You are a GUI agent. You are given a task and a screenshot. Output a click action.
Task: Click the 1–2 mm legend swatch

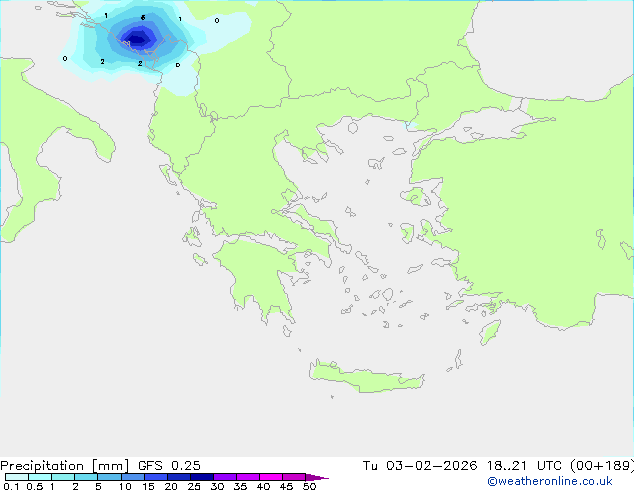63,477
